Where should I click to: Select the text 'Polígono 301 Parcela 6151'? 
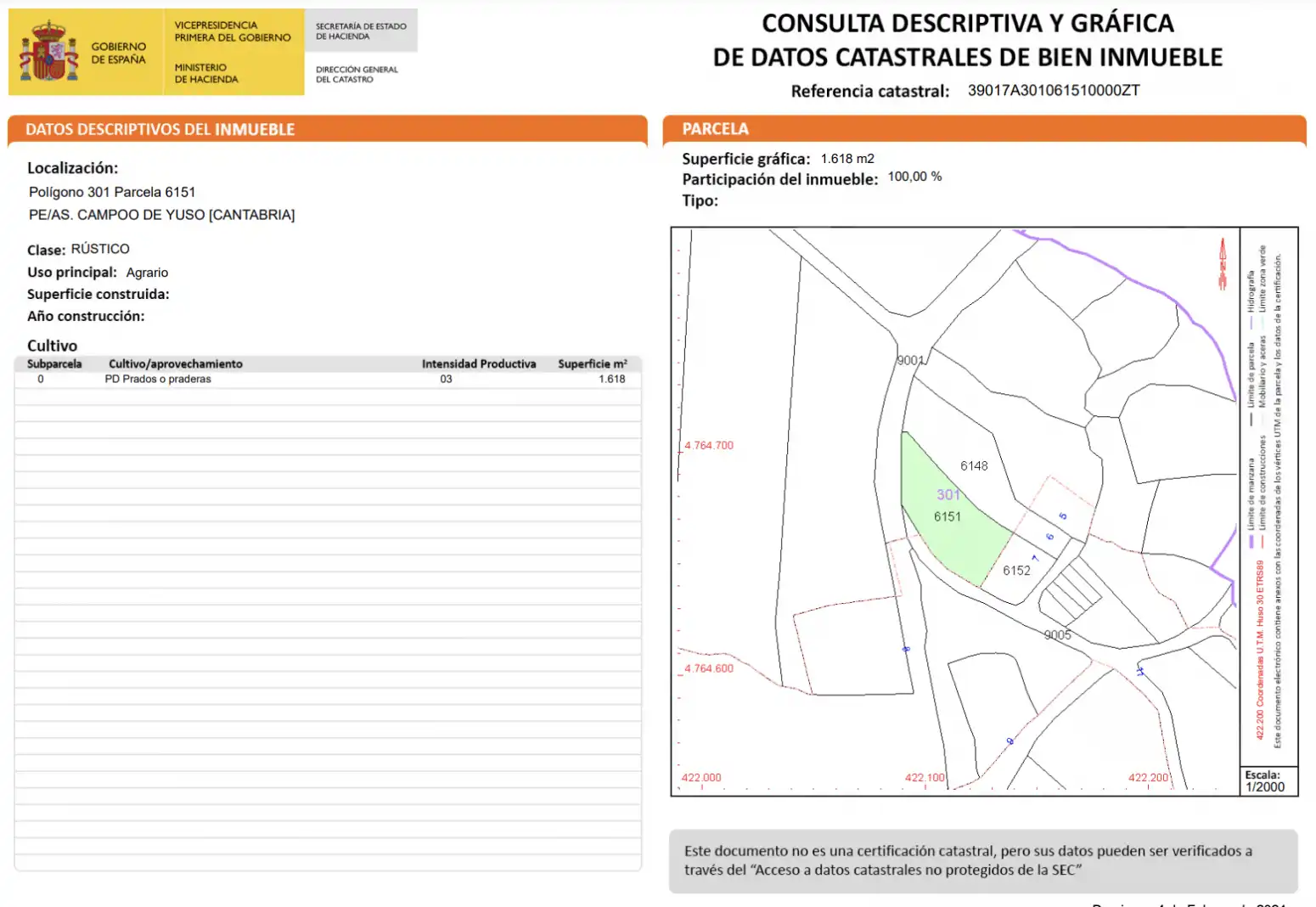[112, 192]
